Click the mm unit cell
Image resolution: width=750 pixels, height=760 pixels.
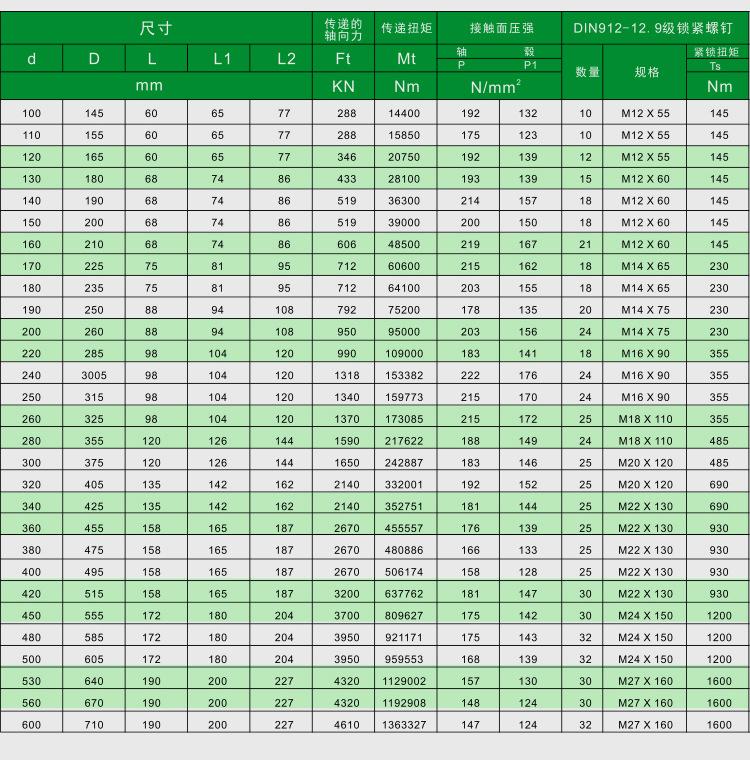point(156,86)
